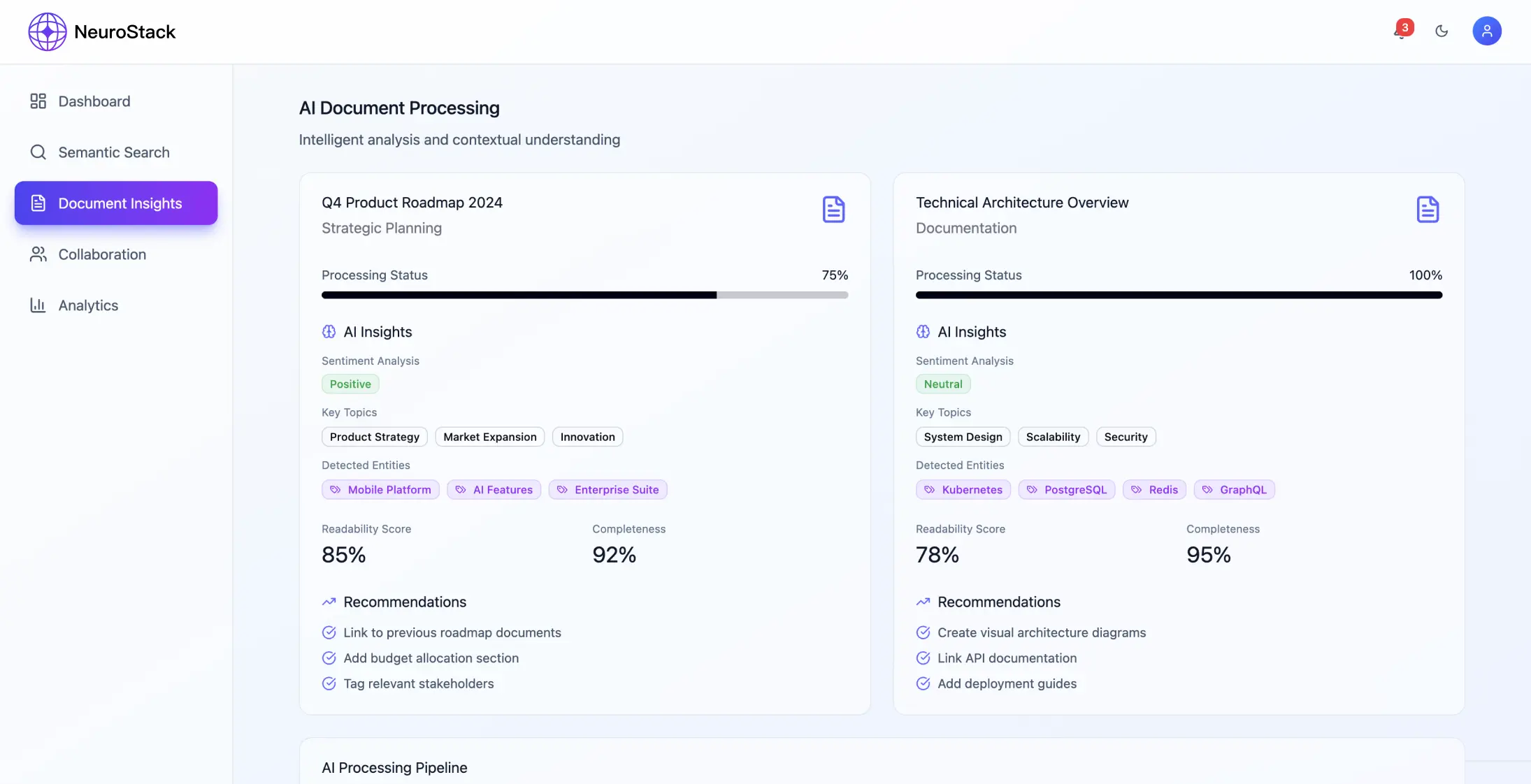Click the Positive sentiment badge
The width and height of the screenshot is (1531, 784).
pos(350,384)
